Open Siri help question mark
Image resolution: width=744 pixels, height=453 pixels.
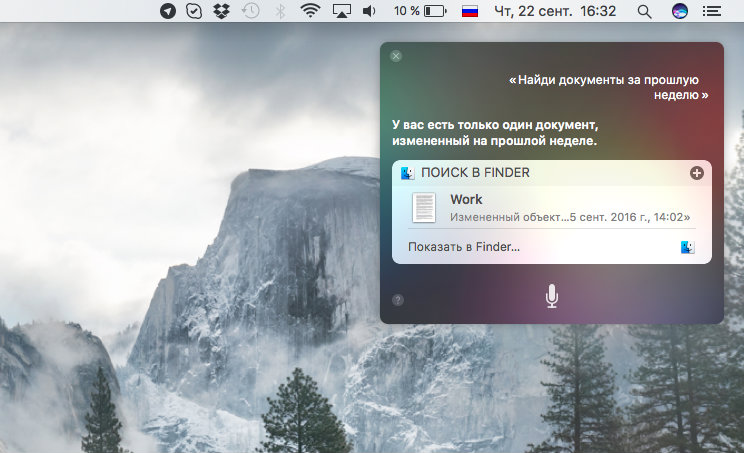[x=398, y=300]
